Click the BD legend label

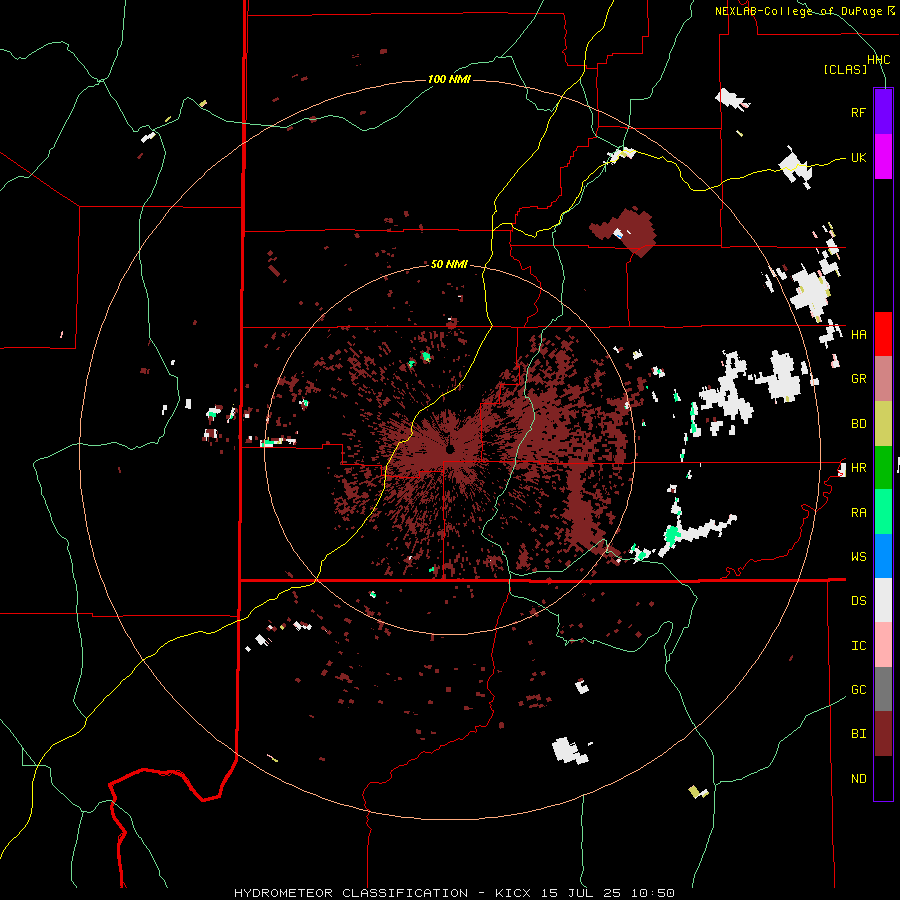[x=858, y=424]
